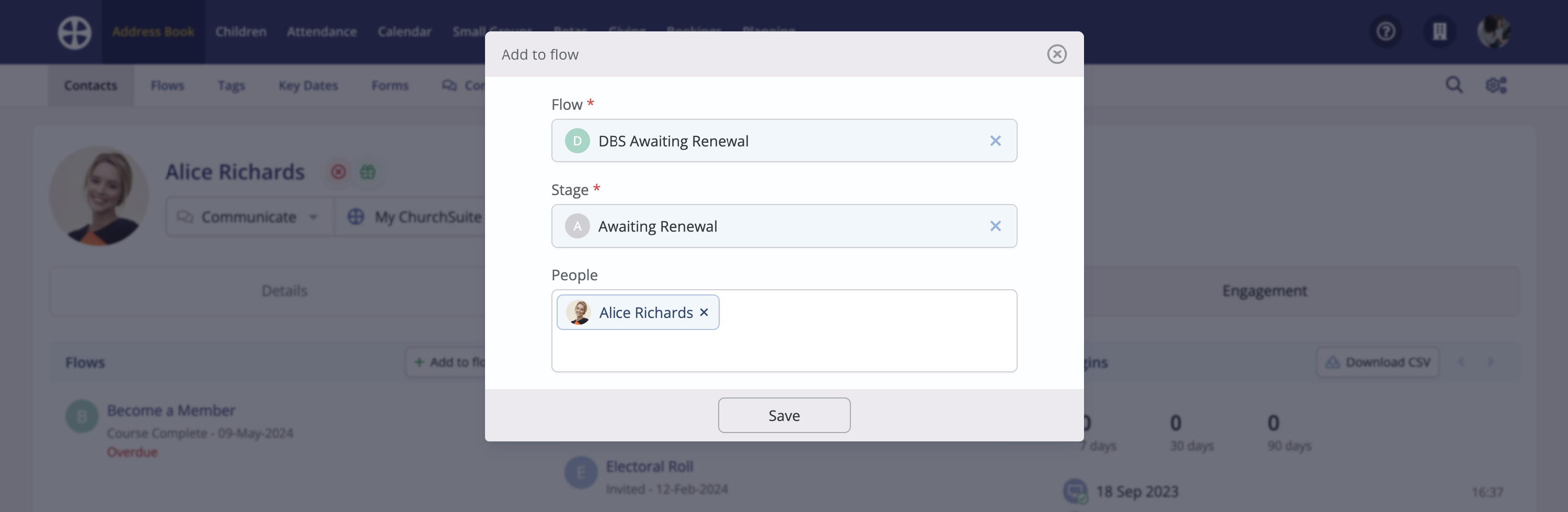Image resolution: width=1568 pixels, height=512 pixels.
Task: Select the A stage avatar icon
Action: [577, 226]
